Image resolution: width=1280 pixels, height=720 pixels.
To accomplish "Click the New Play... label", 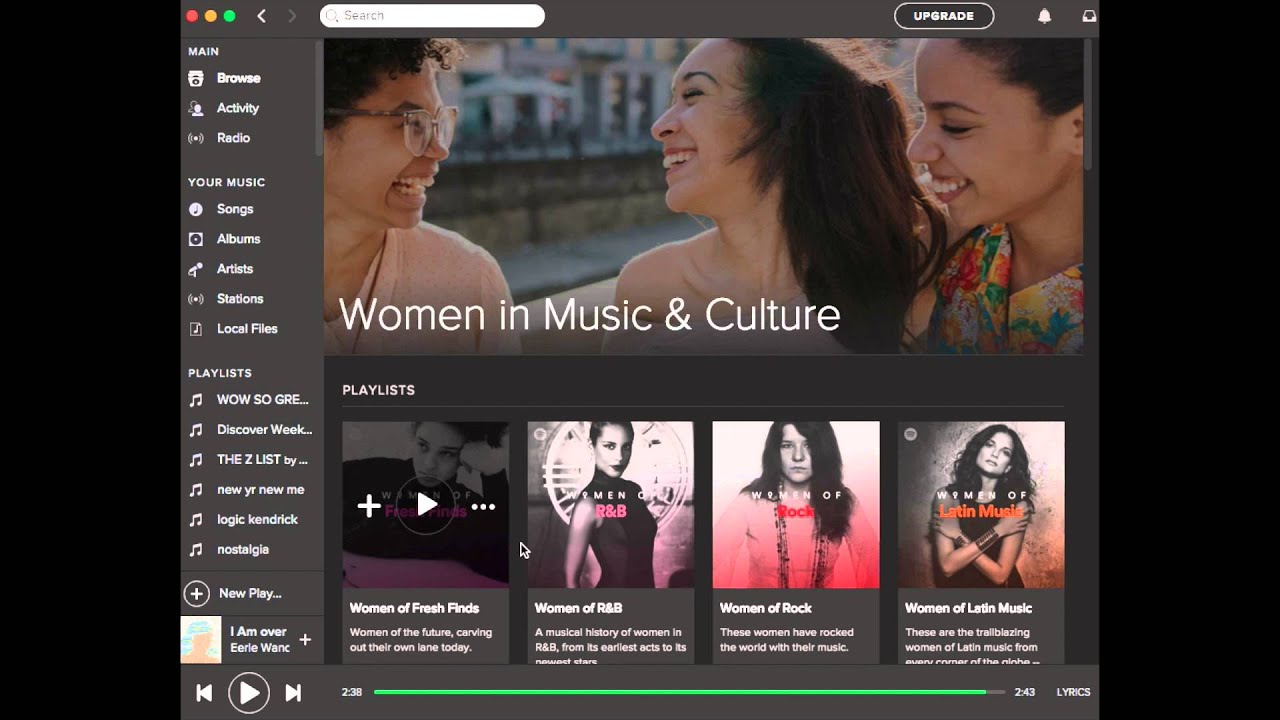I will pyautogui.click(x=250, y=593).
